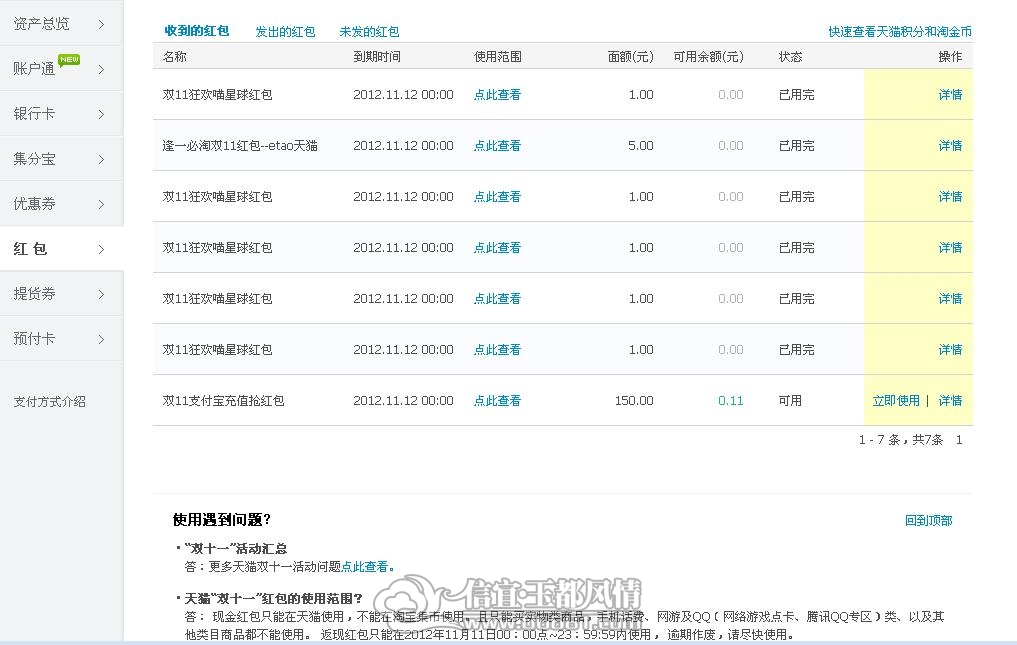Switch to the 收到的红包 tab
This screenshot has height=645, width=1017.
point(197,30)
